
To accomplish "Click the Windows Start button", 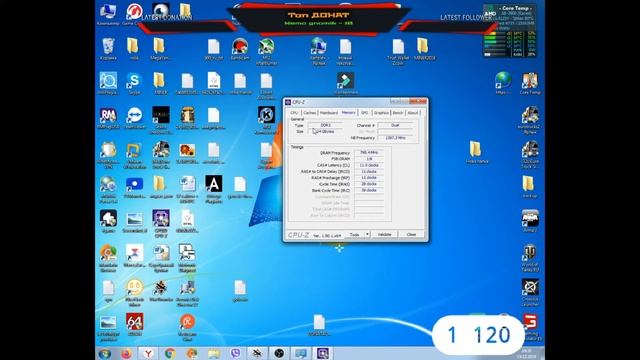I will tap(105, 353).
